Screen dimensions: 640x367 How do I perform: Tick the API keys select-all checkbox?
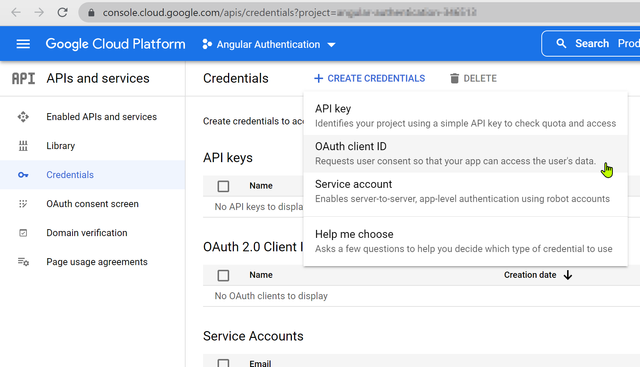coord(223,186)
